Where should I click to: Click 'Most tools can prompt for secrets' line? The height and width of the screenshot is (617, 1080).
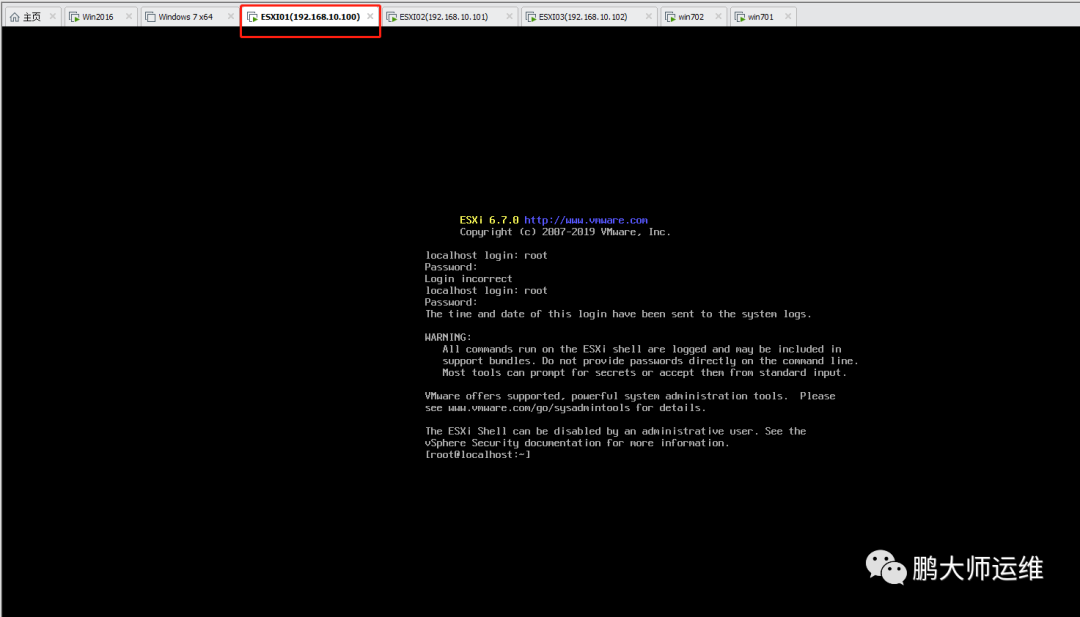(645, 373)
